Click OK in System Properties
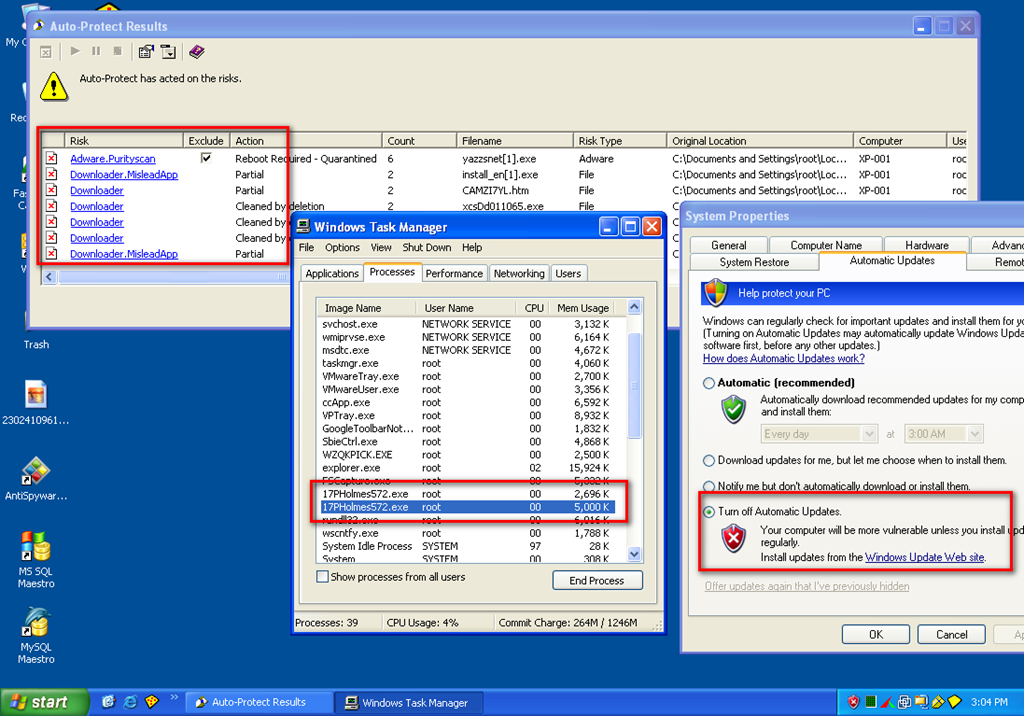The width and height of the screenshot is (1024, 716). point(876,634)
